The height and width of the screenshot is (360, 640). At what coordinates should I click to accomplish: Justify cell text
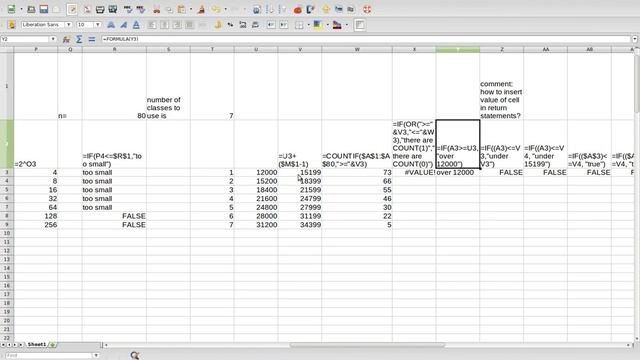[190, 25]
